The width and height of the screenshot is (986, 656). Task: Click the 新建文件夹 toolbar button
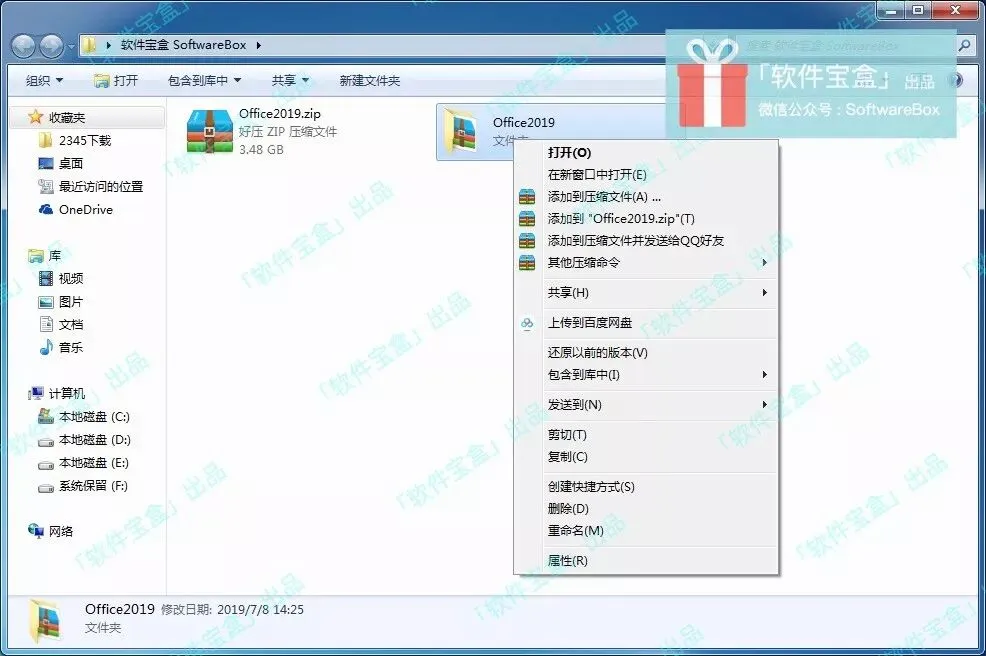tap(370, 81)
